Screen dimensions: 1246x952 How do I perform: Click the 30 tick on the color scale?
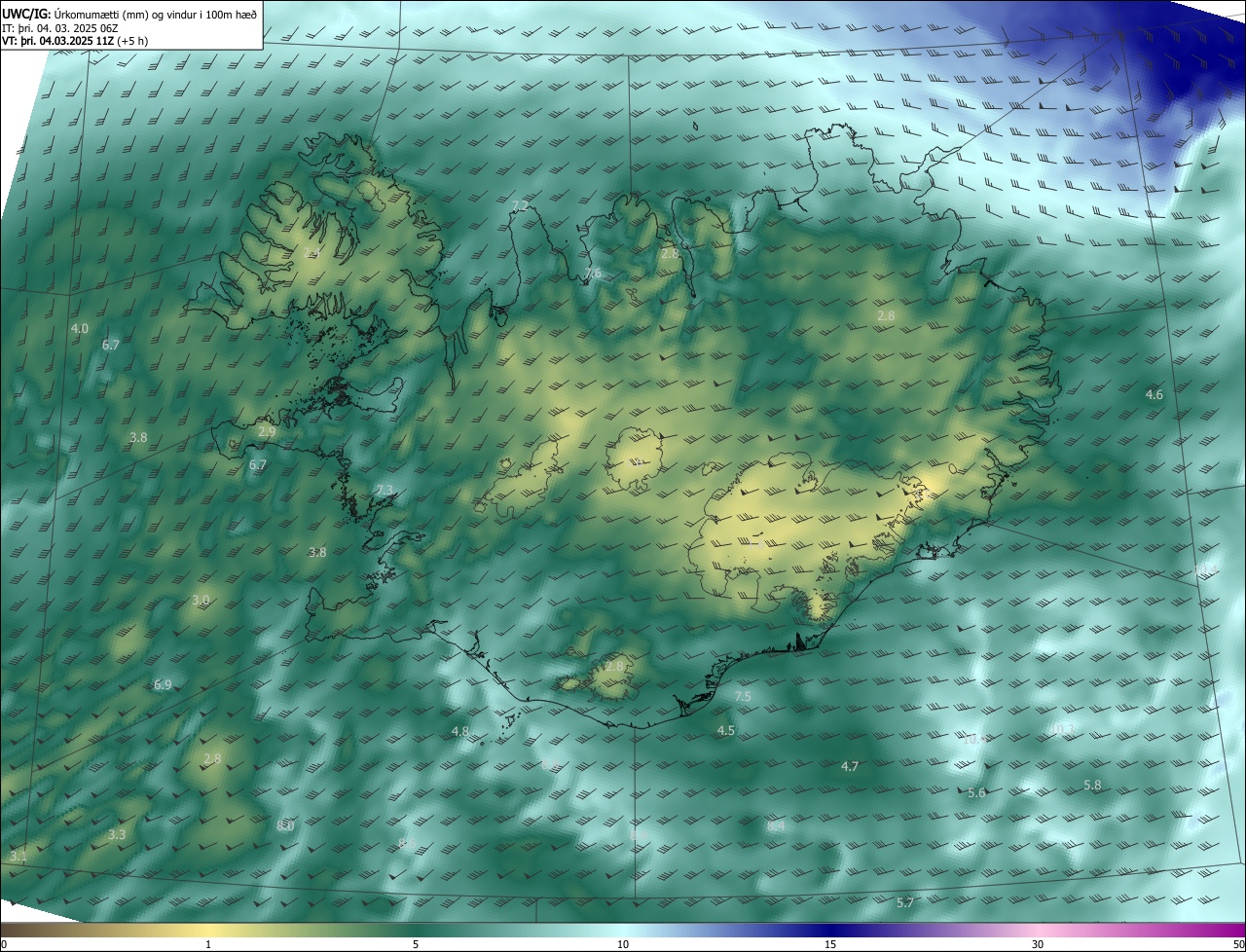tap(1038, 944)
